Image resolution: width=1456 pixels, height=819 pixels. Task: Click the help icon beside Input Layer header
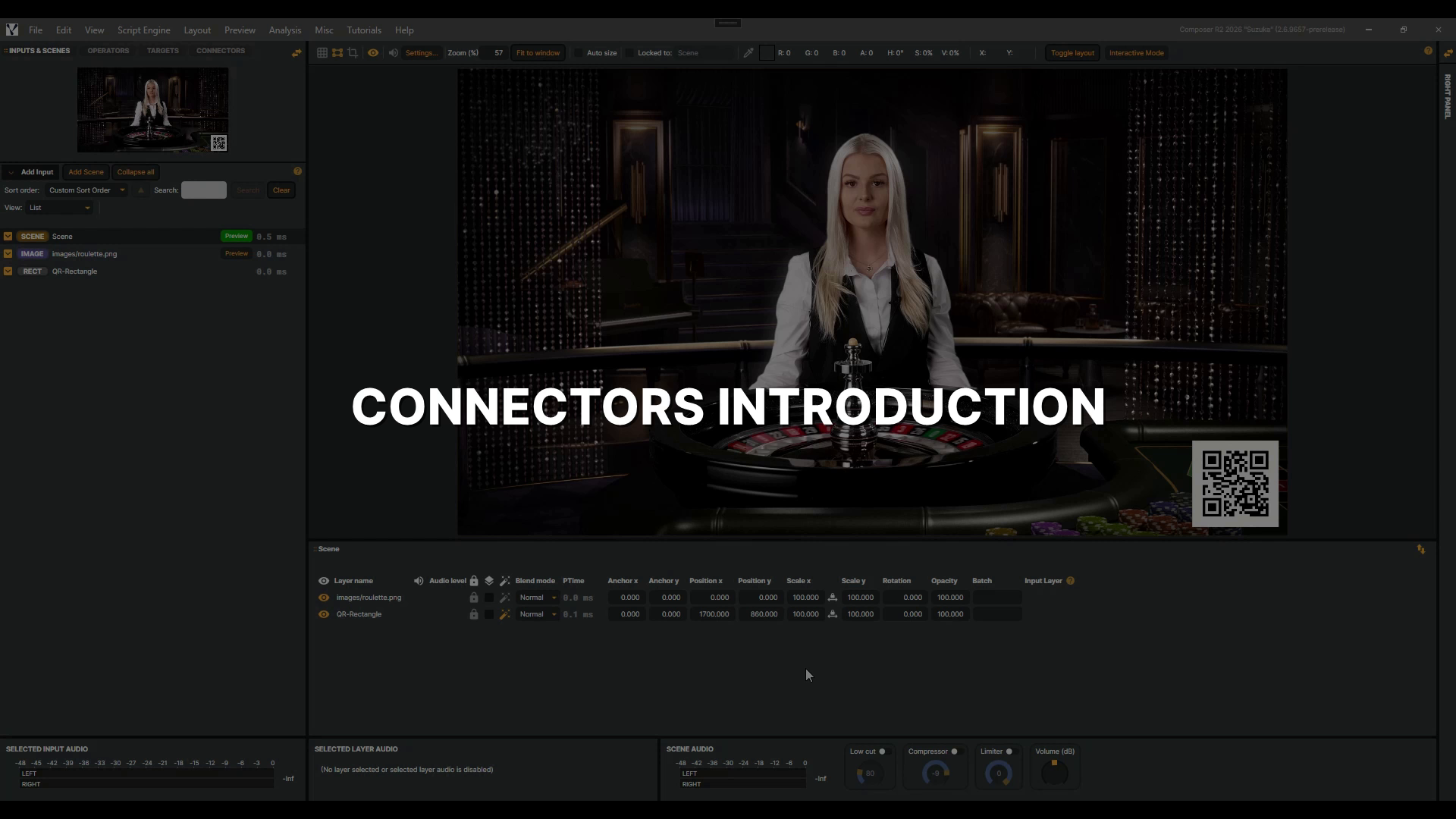[1071, 581]
